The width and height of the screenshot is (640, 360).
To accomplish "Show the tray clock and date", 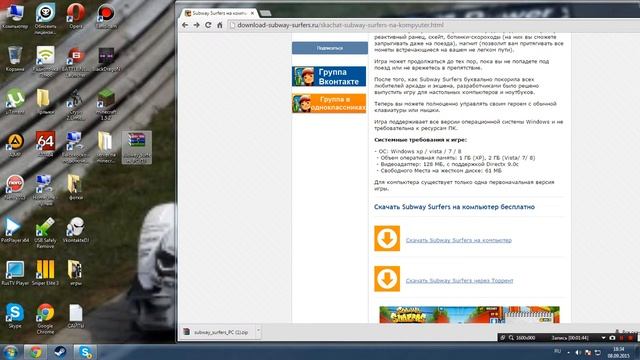I will pos(619,353).
